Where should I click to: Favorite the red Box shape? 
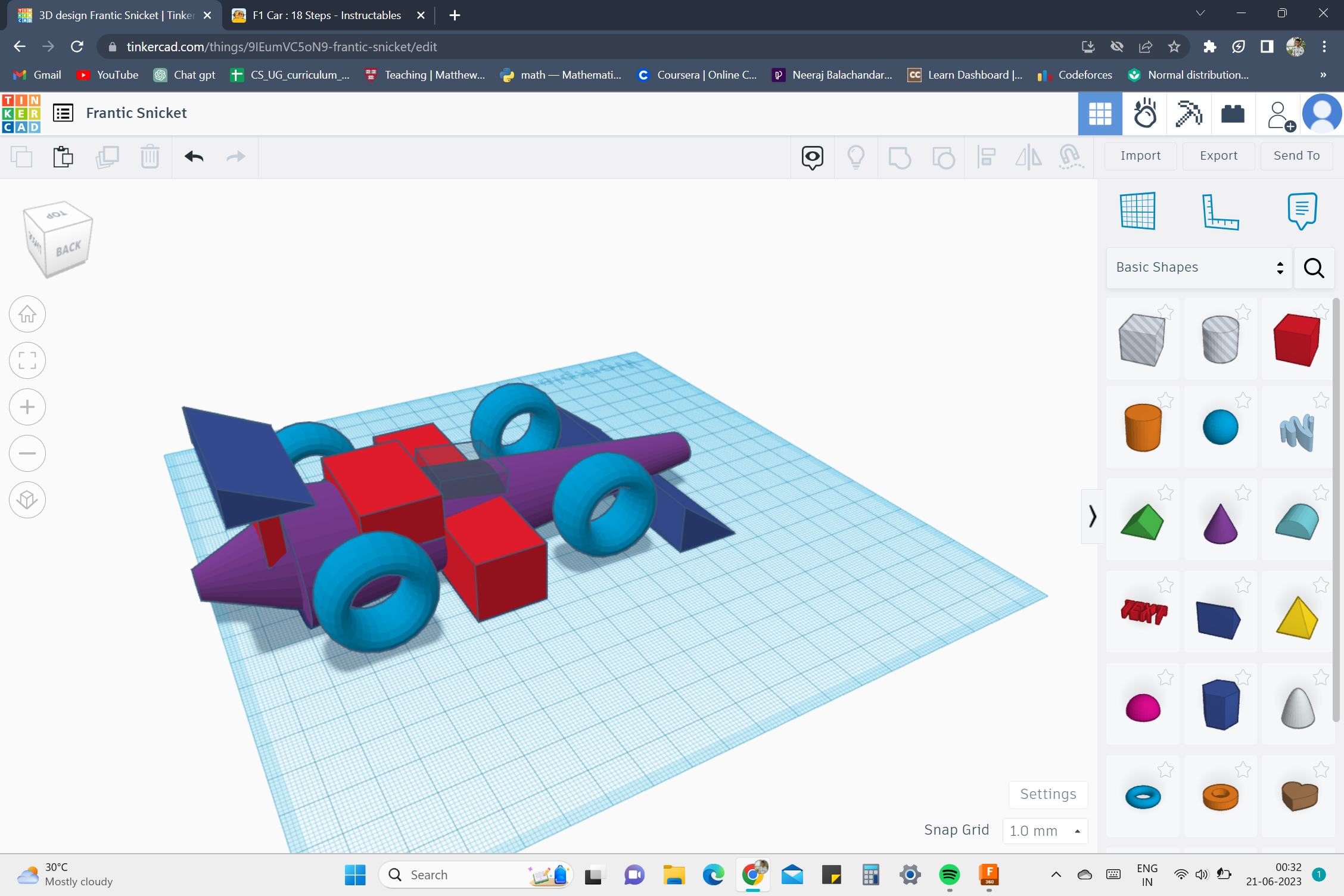(x=1322, y=312)
